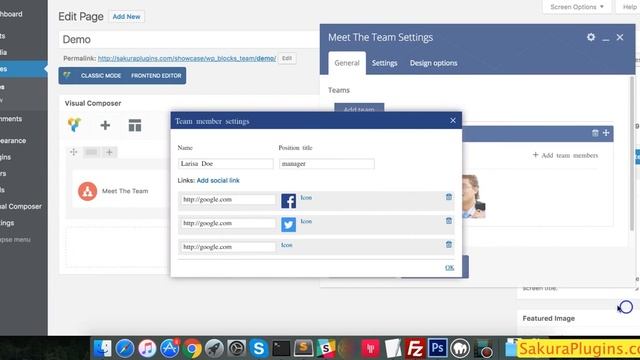The height and width of the screenshot is (360, 640).
Task: Click the row layout columns icon
Action: 91,152
